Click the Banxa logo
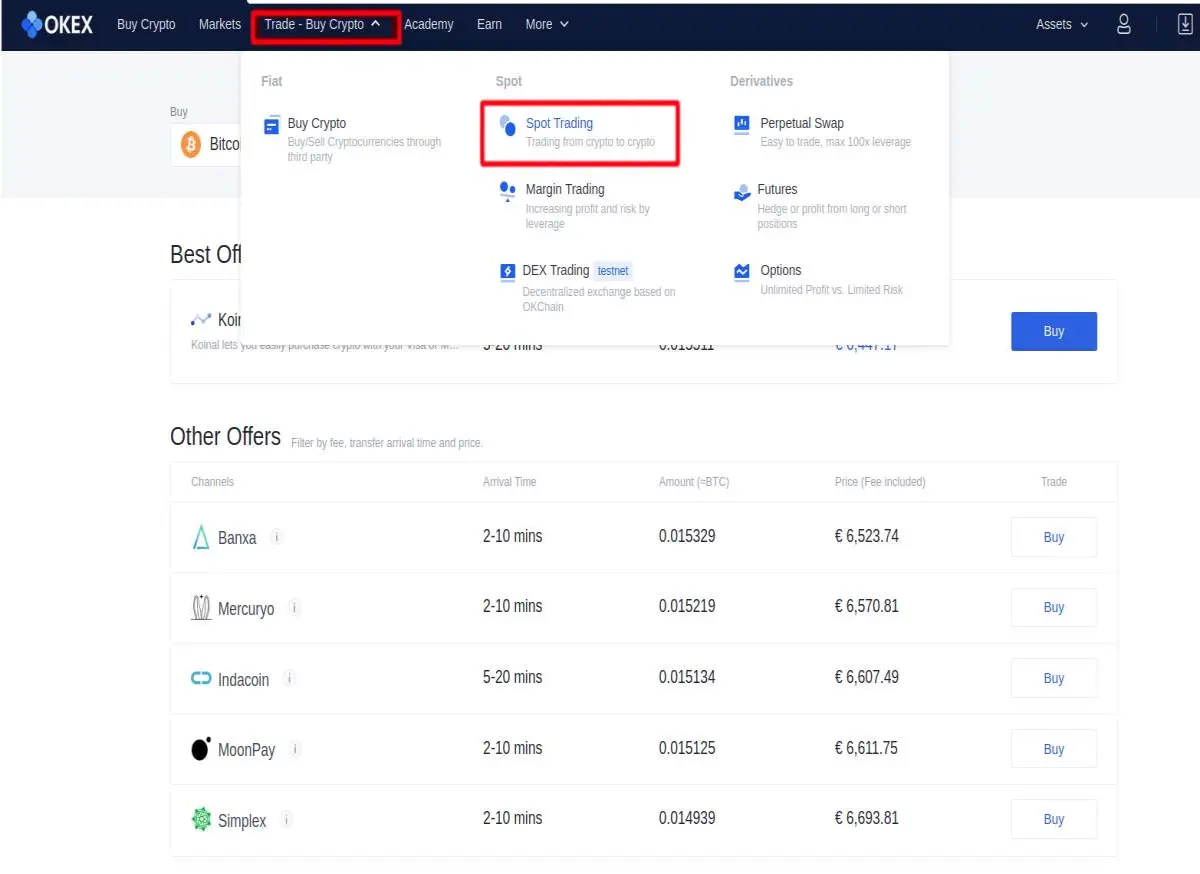 pyautogui.click(x=201, y=537)
